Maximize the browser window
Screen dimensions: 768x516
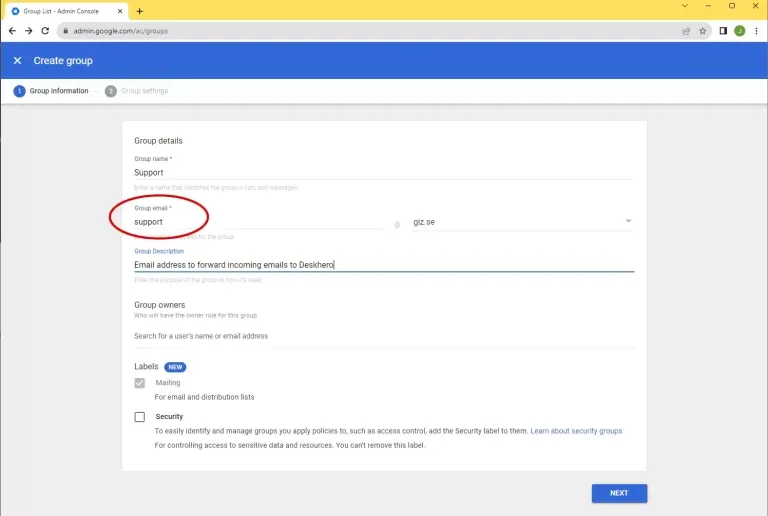click(x=732, y=6)
